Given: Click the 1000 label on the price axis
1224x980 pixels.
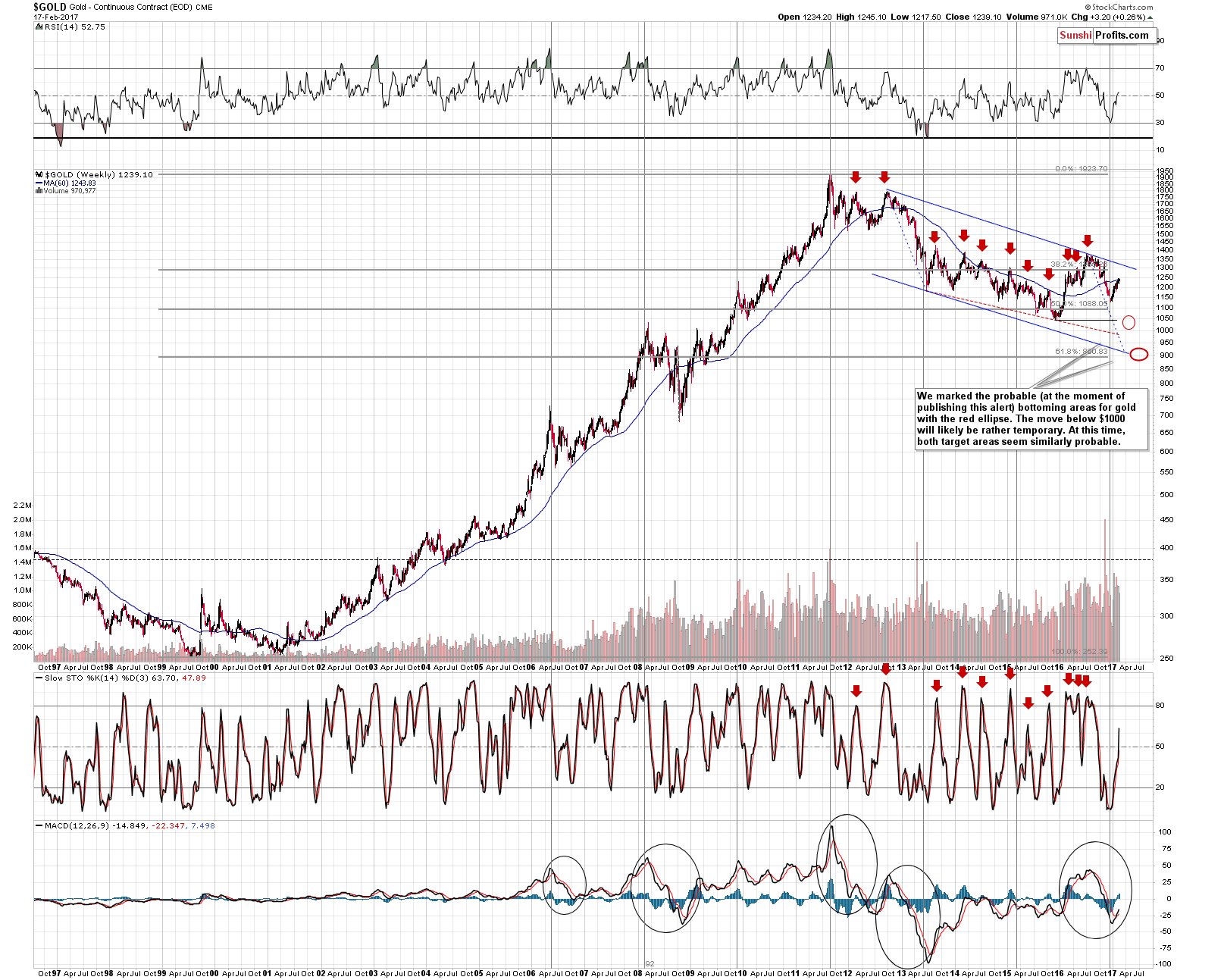Looking at the screenshot, I should (1165, 330).
